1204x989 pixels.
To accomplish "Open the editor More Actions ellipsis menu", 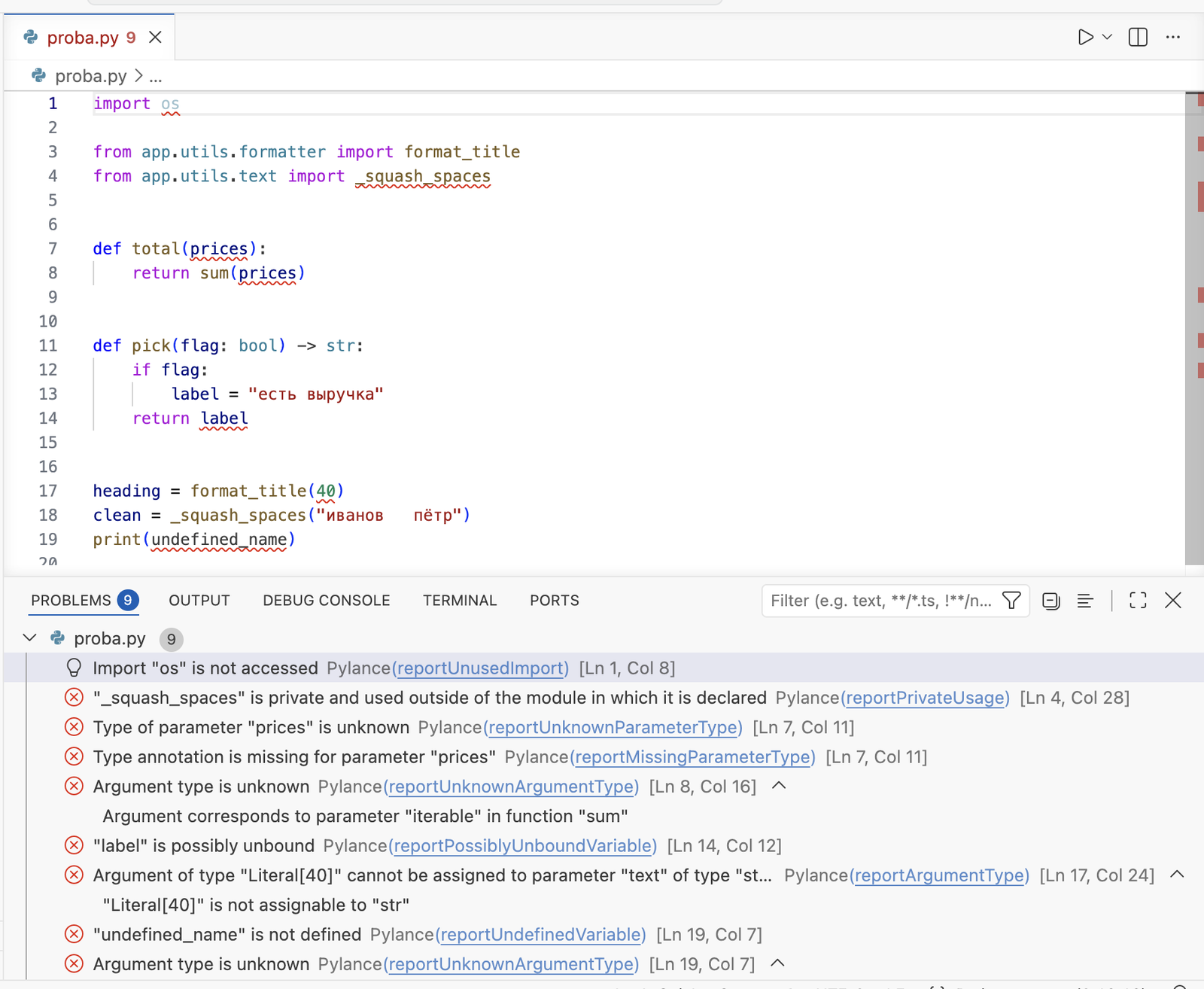I will coord(1172,37).
